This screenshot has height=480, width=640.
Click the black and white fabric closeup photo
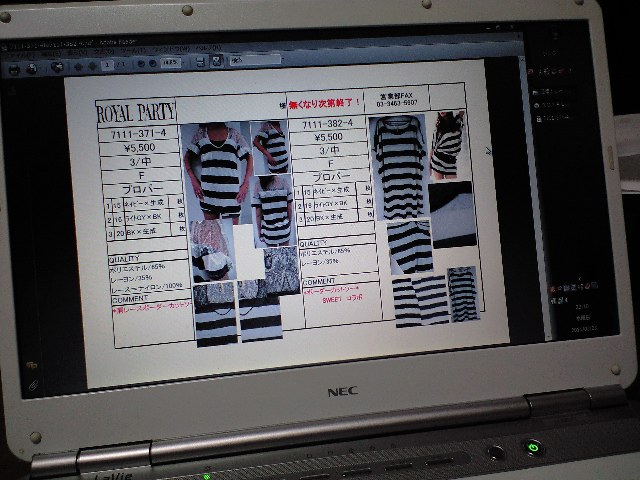[x=453, y=214]
